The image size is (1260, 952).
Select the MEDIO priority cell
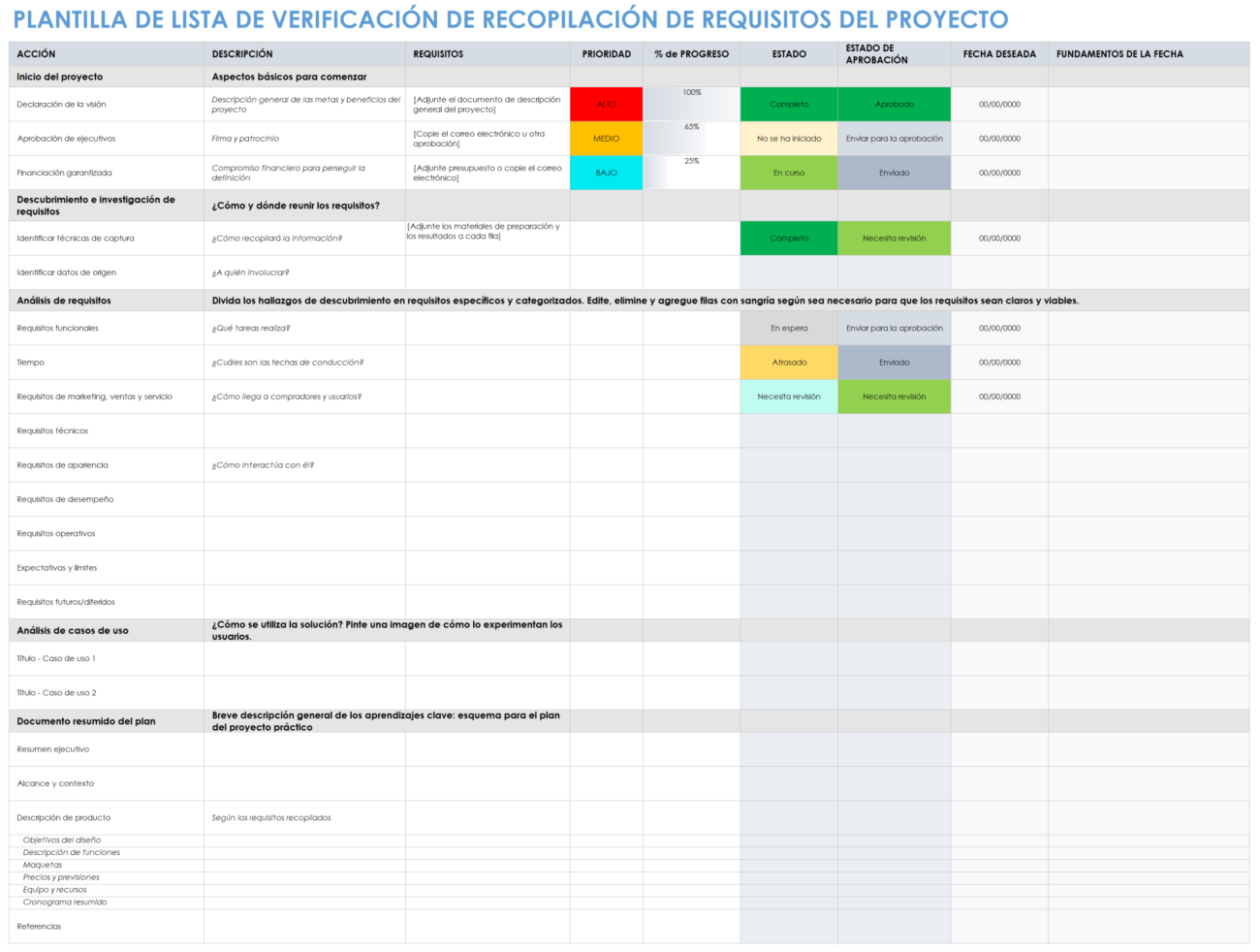pos(606,138)
